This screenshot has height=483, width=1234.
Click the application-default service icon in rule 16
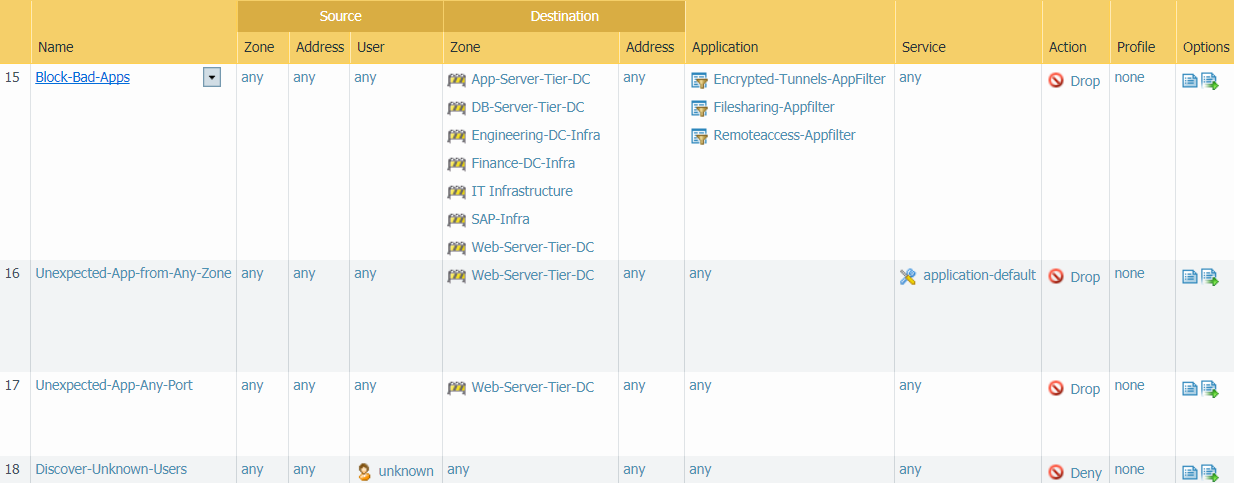pyautogui.click(x=908, y=276)
